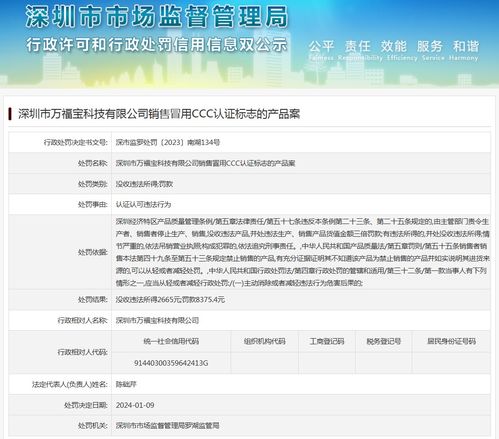Click the slogan word 服务 in banner
Viewport: 499px width, 439px height.
(x=430, y=46)
